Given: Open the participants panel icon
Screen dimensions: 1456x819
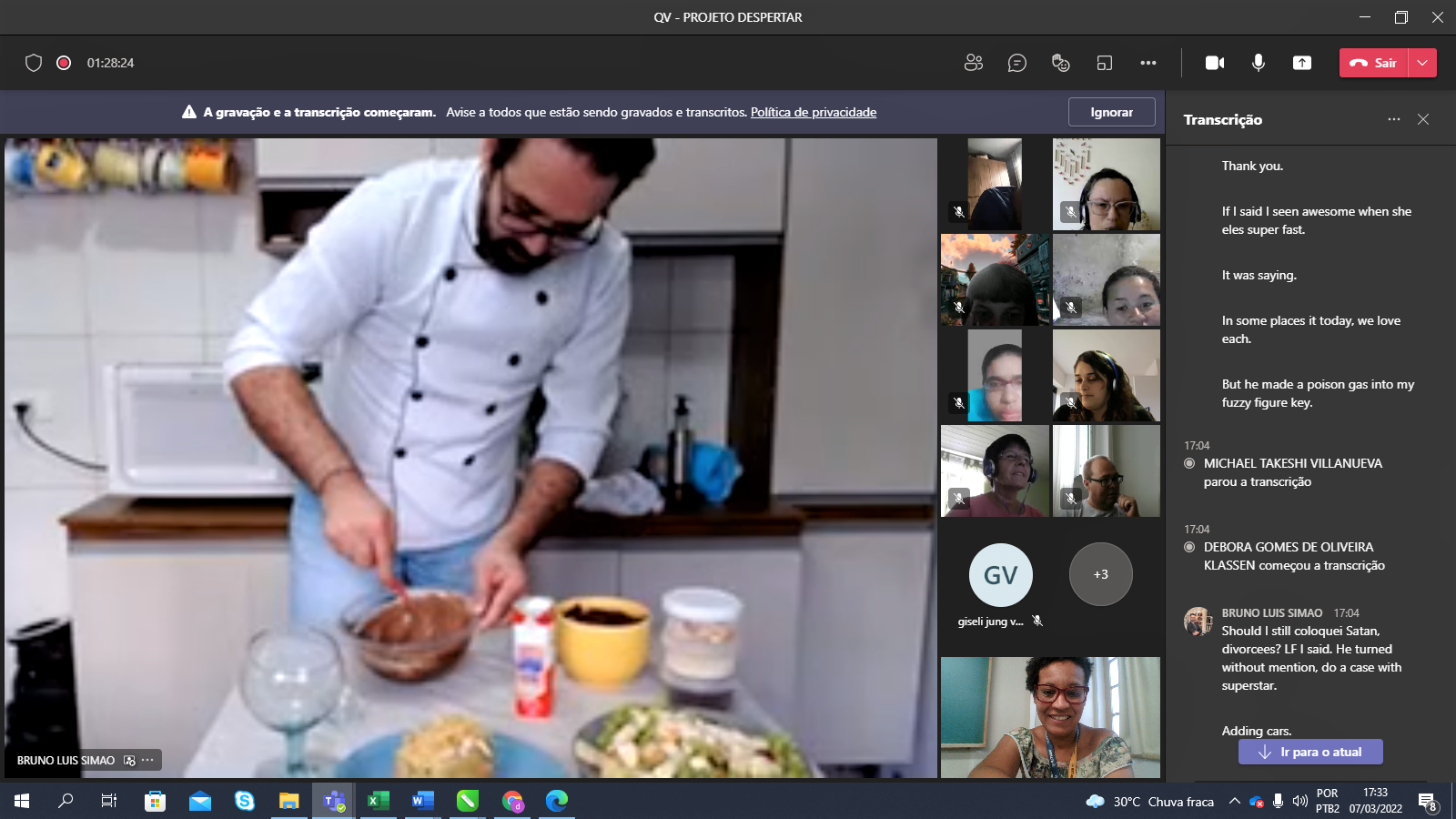Looking at the screenshot, I should 973,63.
